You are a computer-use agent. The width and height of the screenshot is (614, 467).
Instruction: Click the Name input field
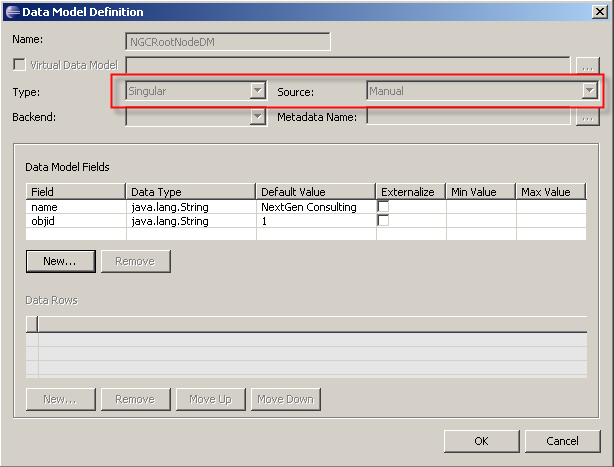click(228, 42)
